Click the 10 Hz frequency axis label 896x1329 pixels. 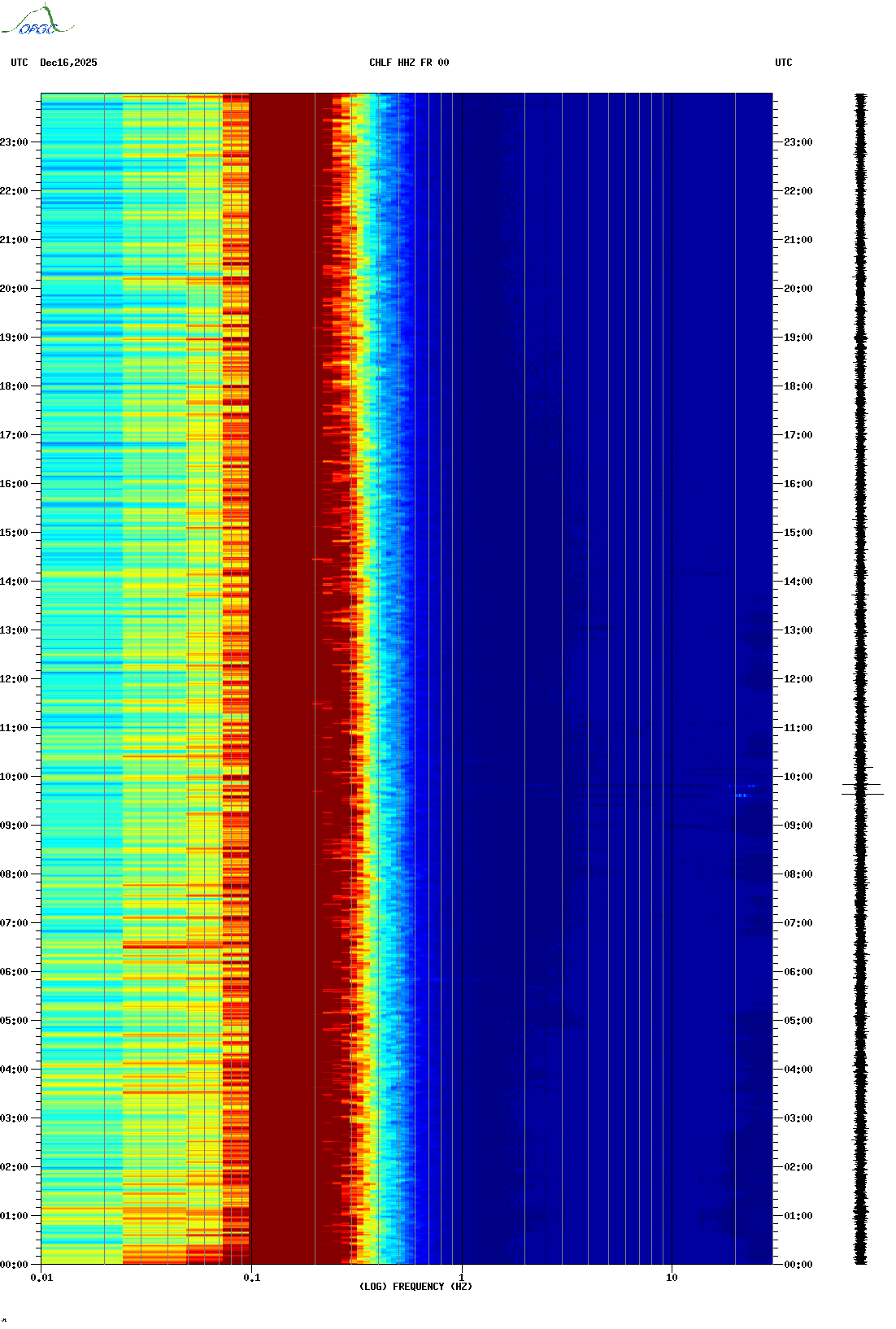pos(672,1278)
